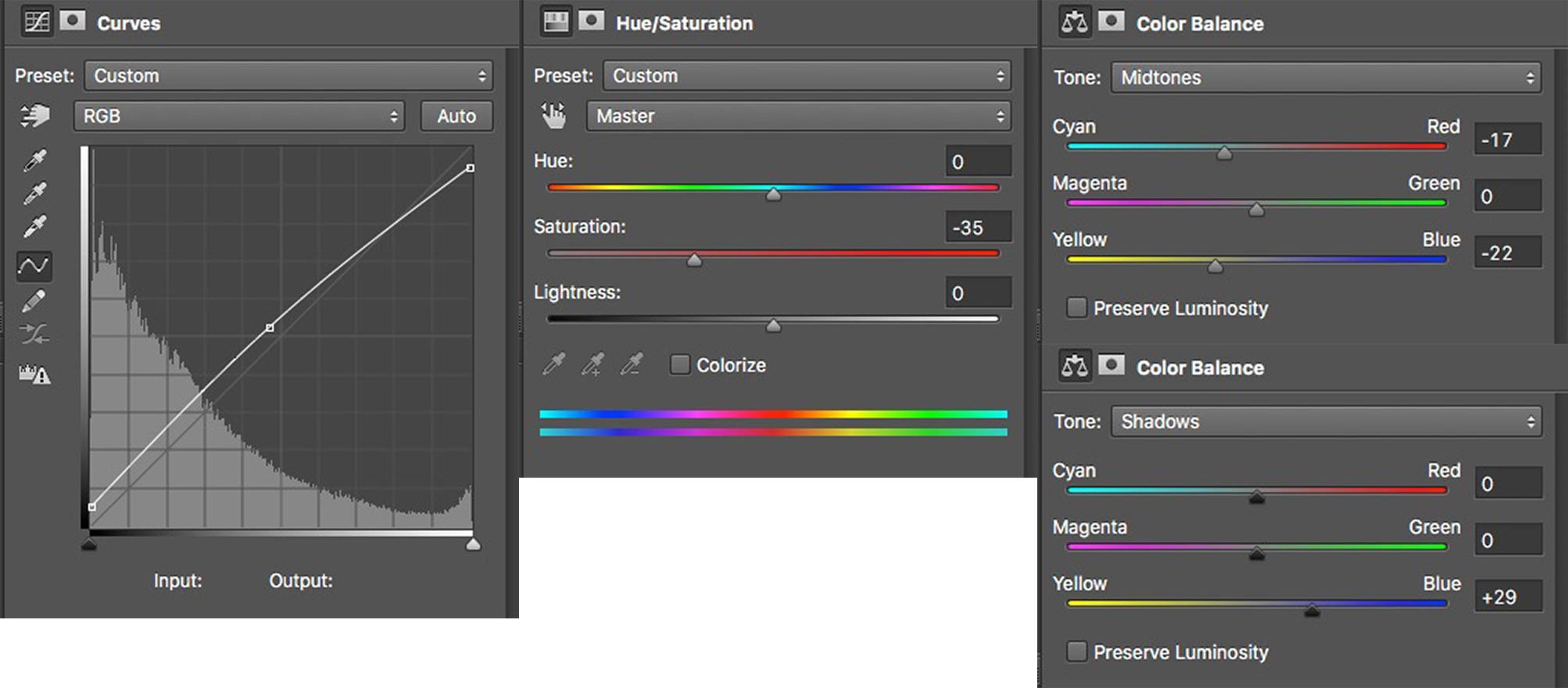Select the subtract from sample eyedropper
Viewport: 1568px width, 688px height.
(x=631, y=364)
